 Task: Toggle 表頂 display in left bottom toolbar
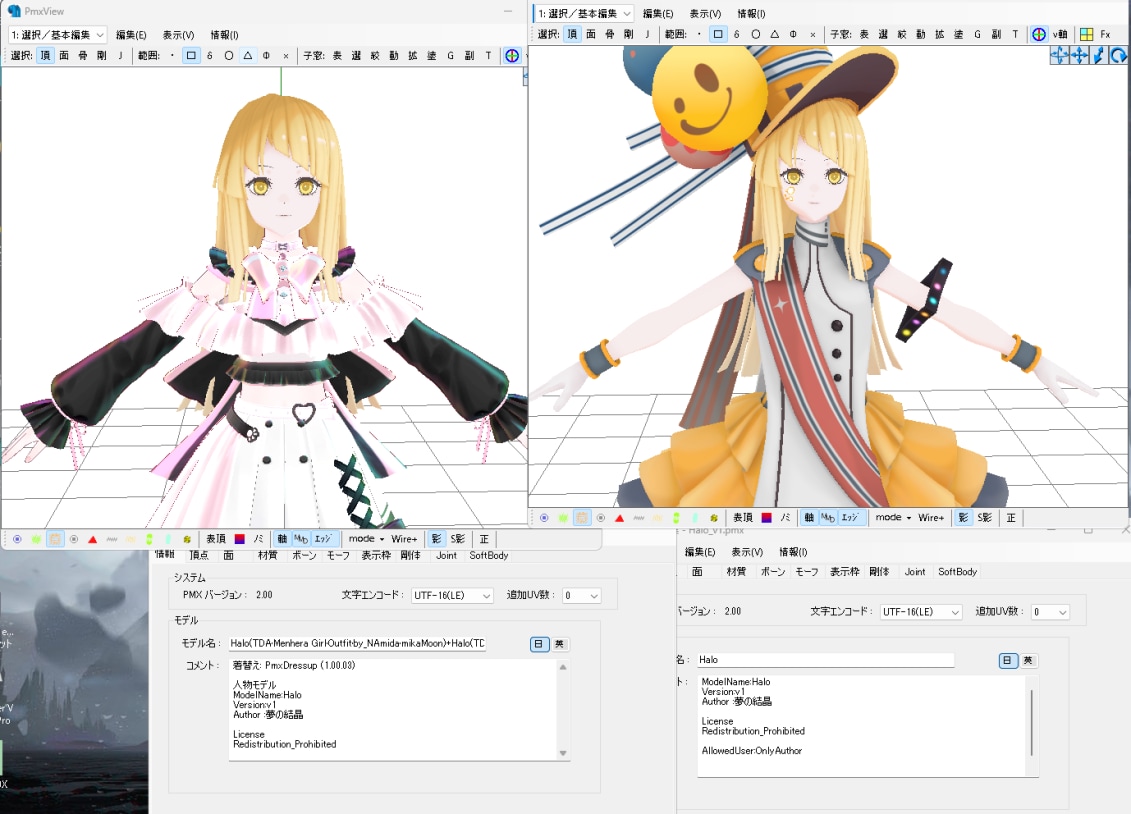(216, 539)
